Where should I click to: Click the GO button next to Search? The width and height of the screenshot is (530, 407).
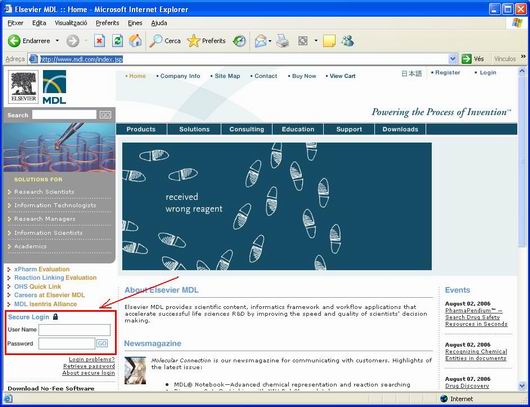click(105, 115)
